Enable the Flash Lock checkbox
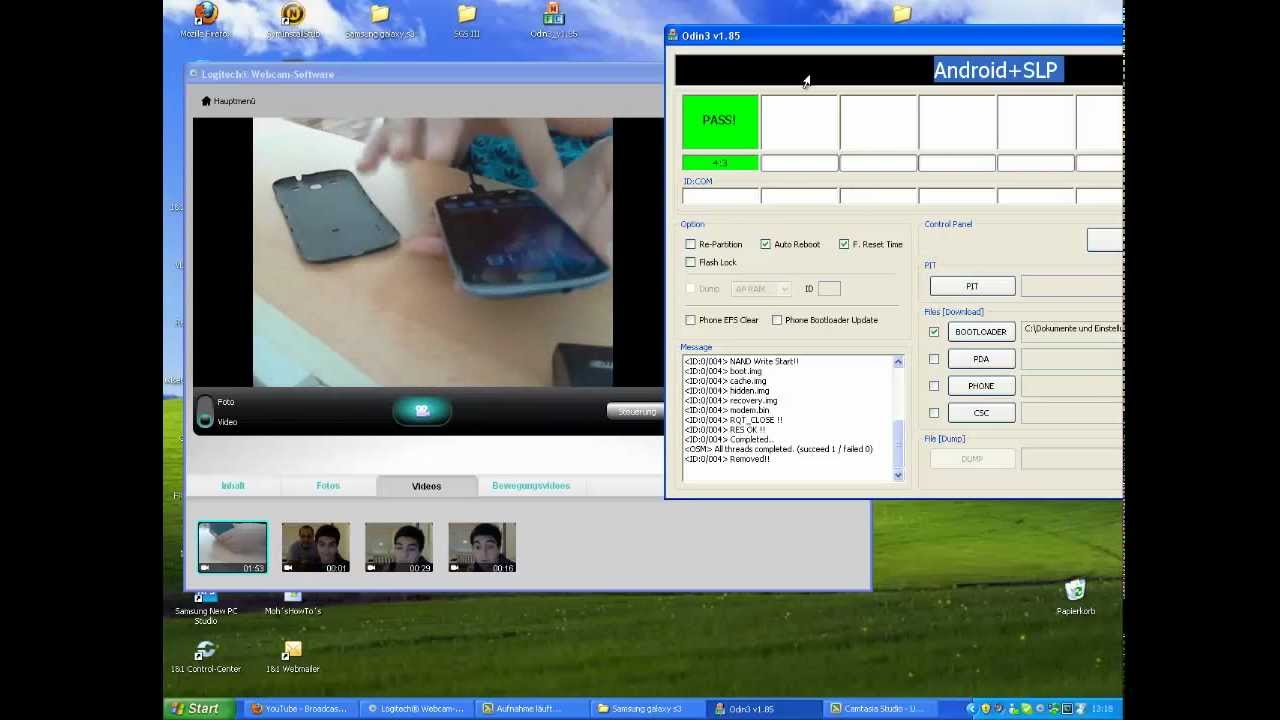Image resolution: width=1280 pixels, height=720 pixels. point(690,262)
